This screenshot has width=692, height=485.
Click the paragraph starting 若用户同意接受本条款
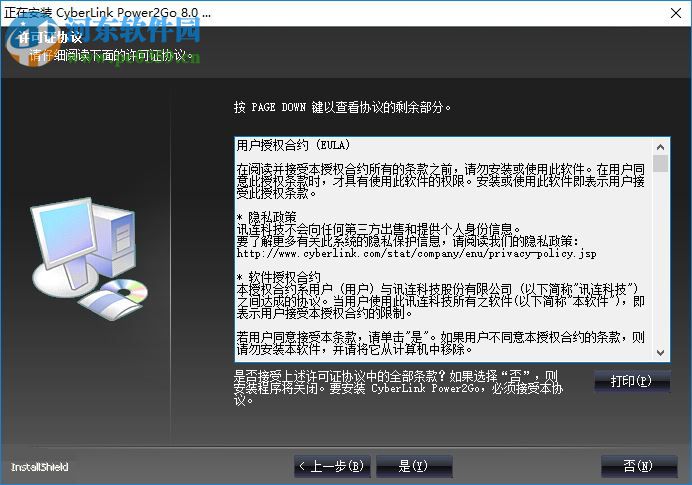tap(440, 343)
